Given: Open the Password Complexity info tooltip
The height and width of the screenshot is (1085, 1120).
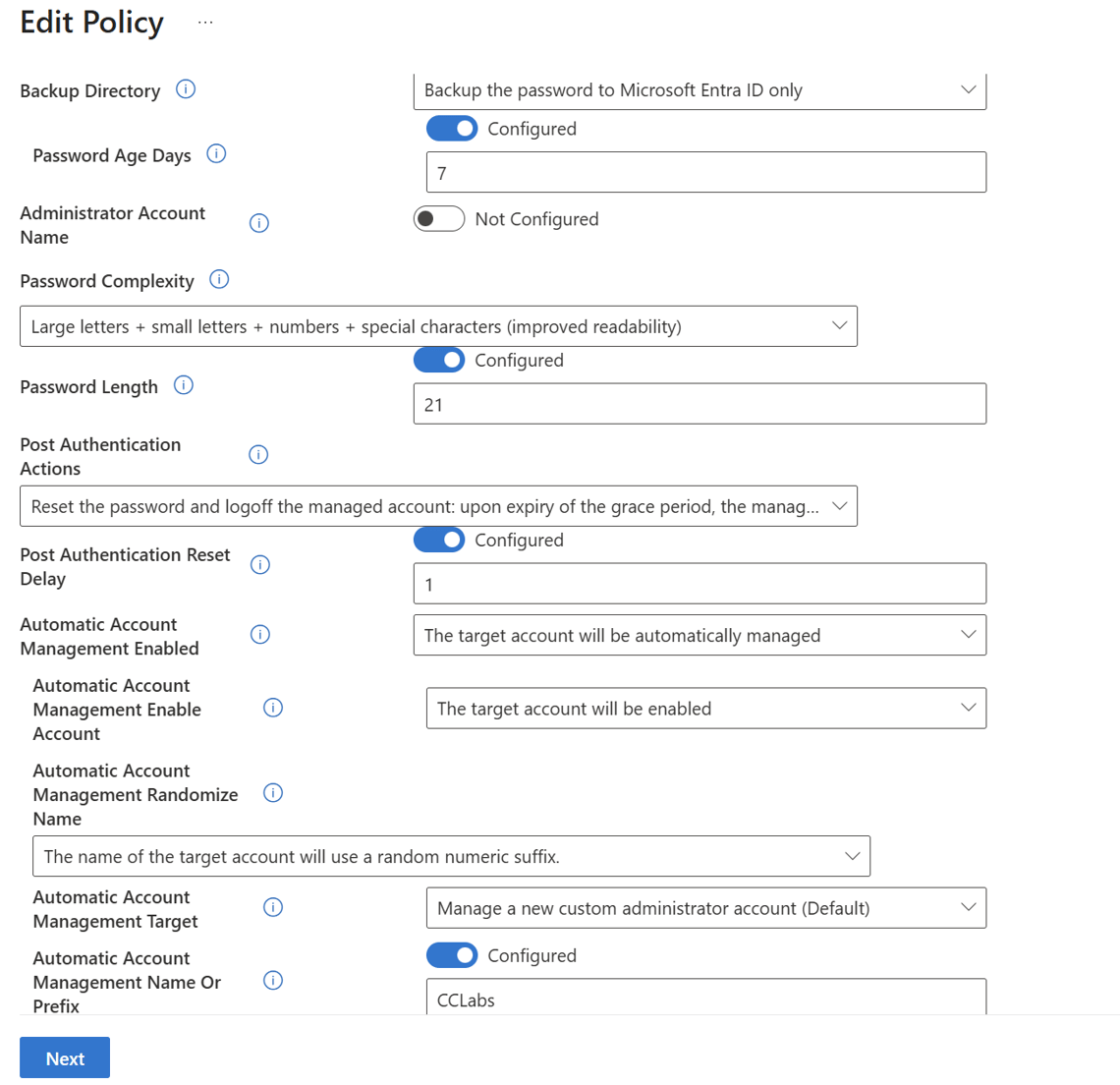Looking at the screenshot, I should 218,279.
